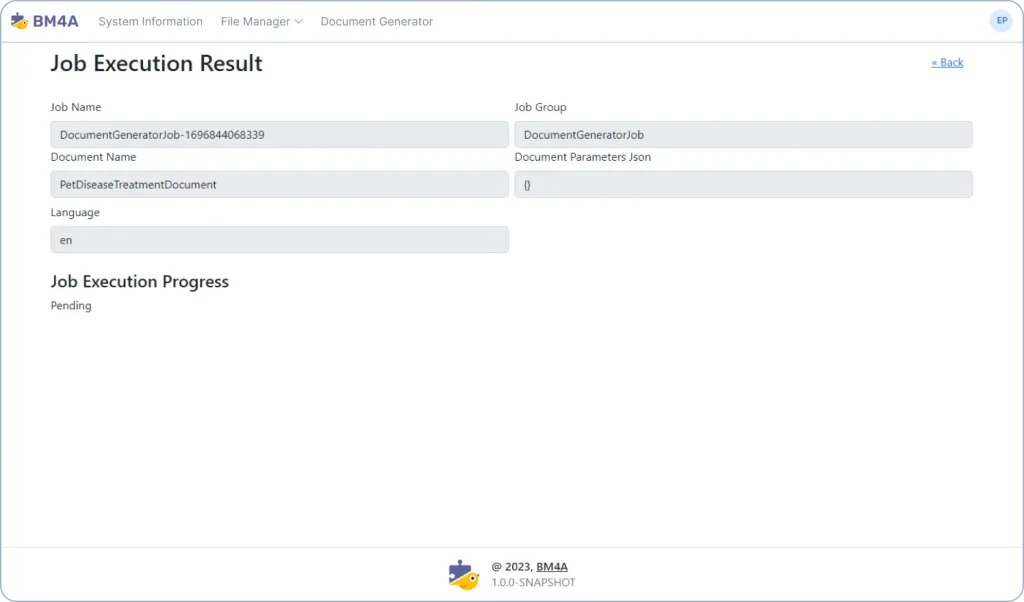Click the Job Name label
This screenshot has width=1024, height=602.
pyautogui.click(x=76, y=107)
